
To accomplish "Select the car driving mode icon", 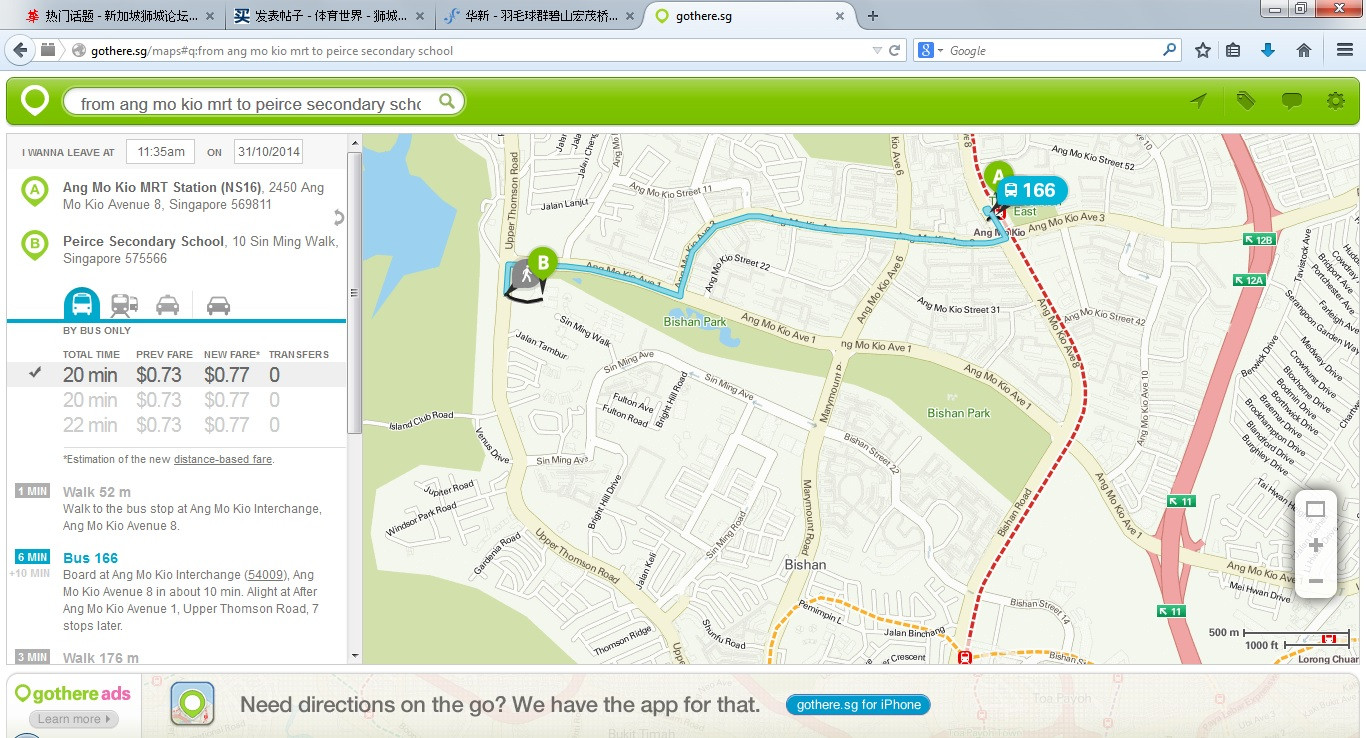I will click(218, 305).
